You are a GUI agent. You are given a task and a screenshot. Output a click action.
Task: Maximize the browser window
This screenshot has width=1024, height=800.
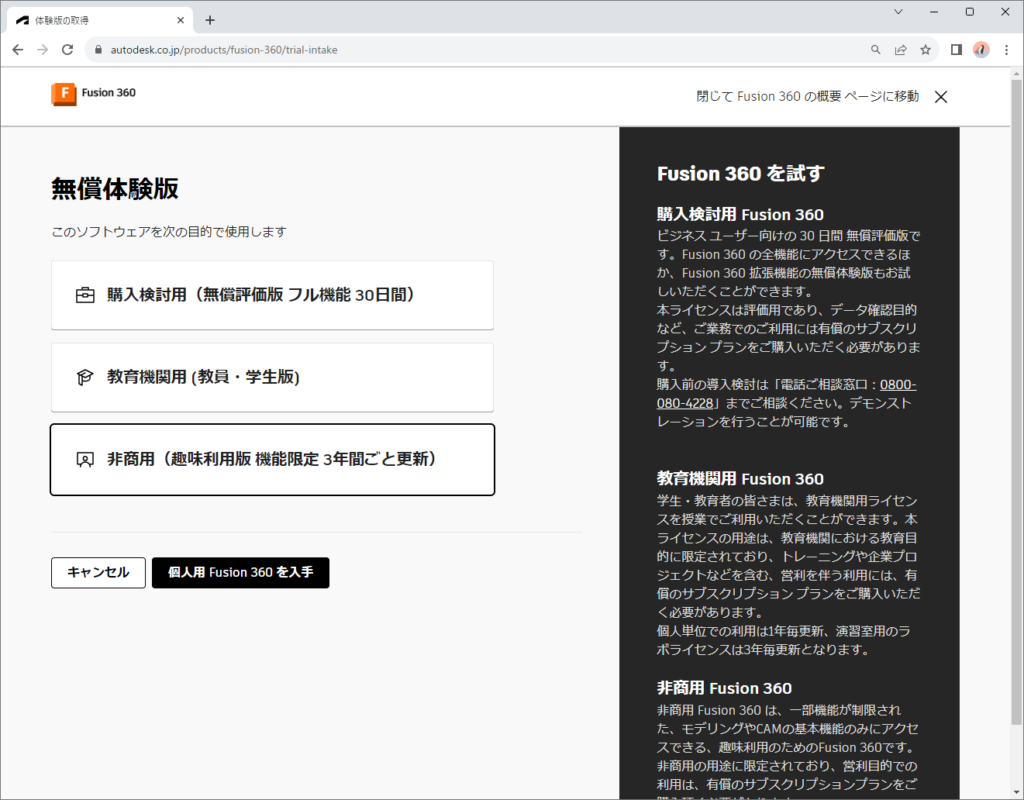[970, 12]
